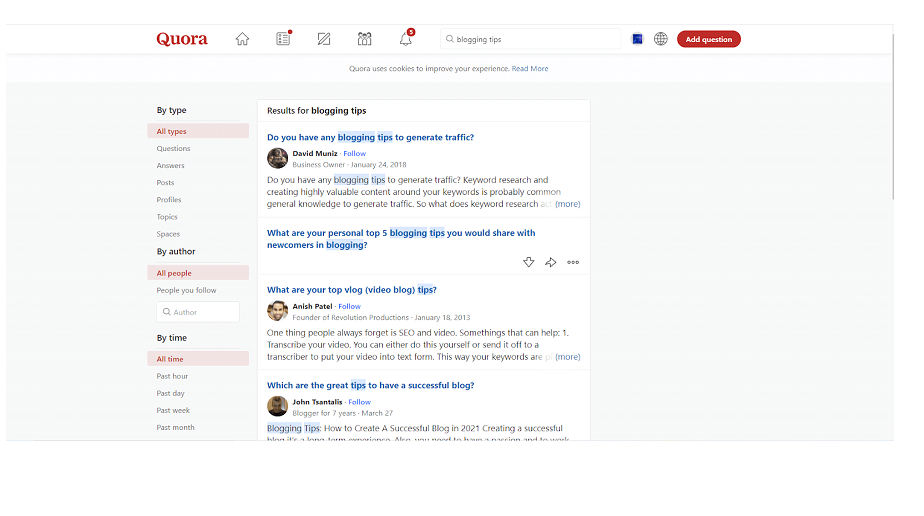Open the language globe icon
The width and height of the screenshot is (924, 516).
click(661, 39)
